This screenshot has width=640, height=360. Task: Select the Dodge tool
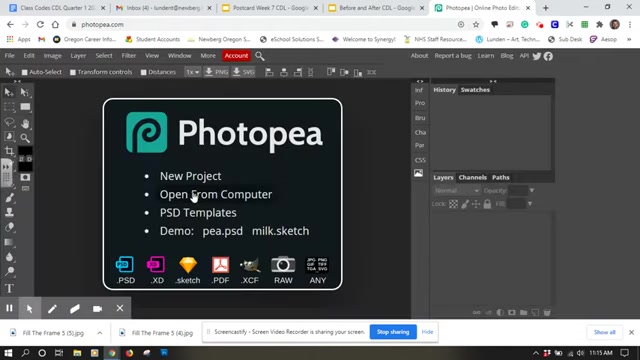point(9,271)
